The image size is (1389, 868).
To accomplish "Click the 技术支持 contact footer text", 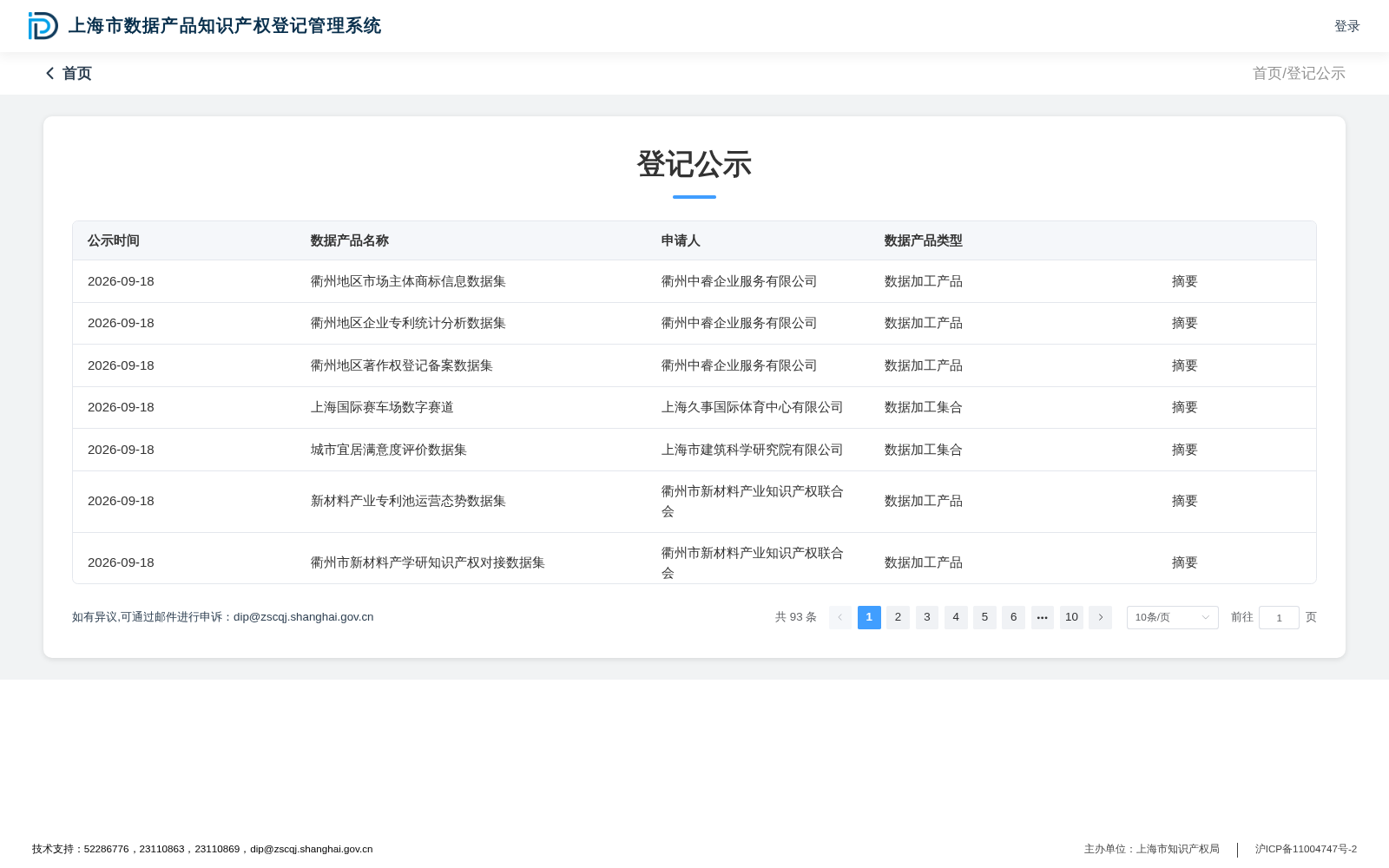I will [202, 849].
